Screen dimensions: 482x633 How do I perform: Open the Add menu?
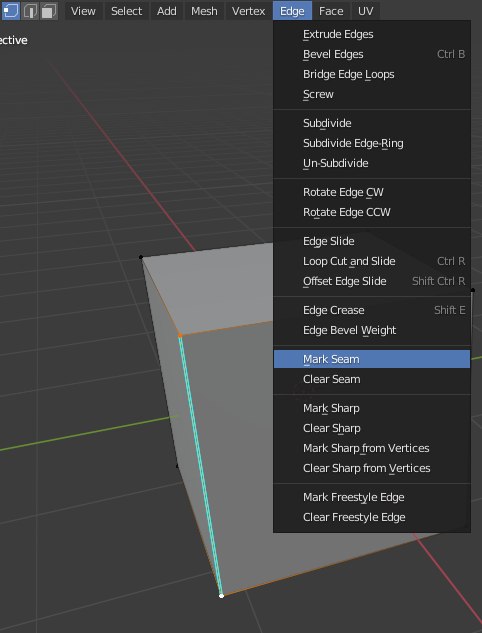pos(167,11)
